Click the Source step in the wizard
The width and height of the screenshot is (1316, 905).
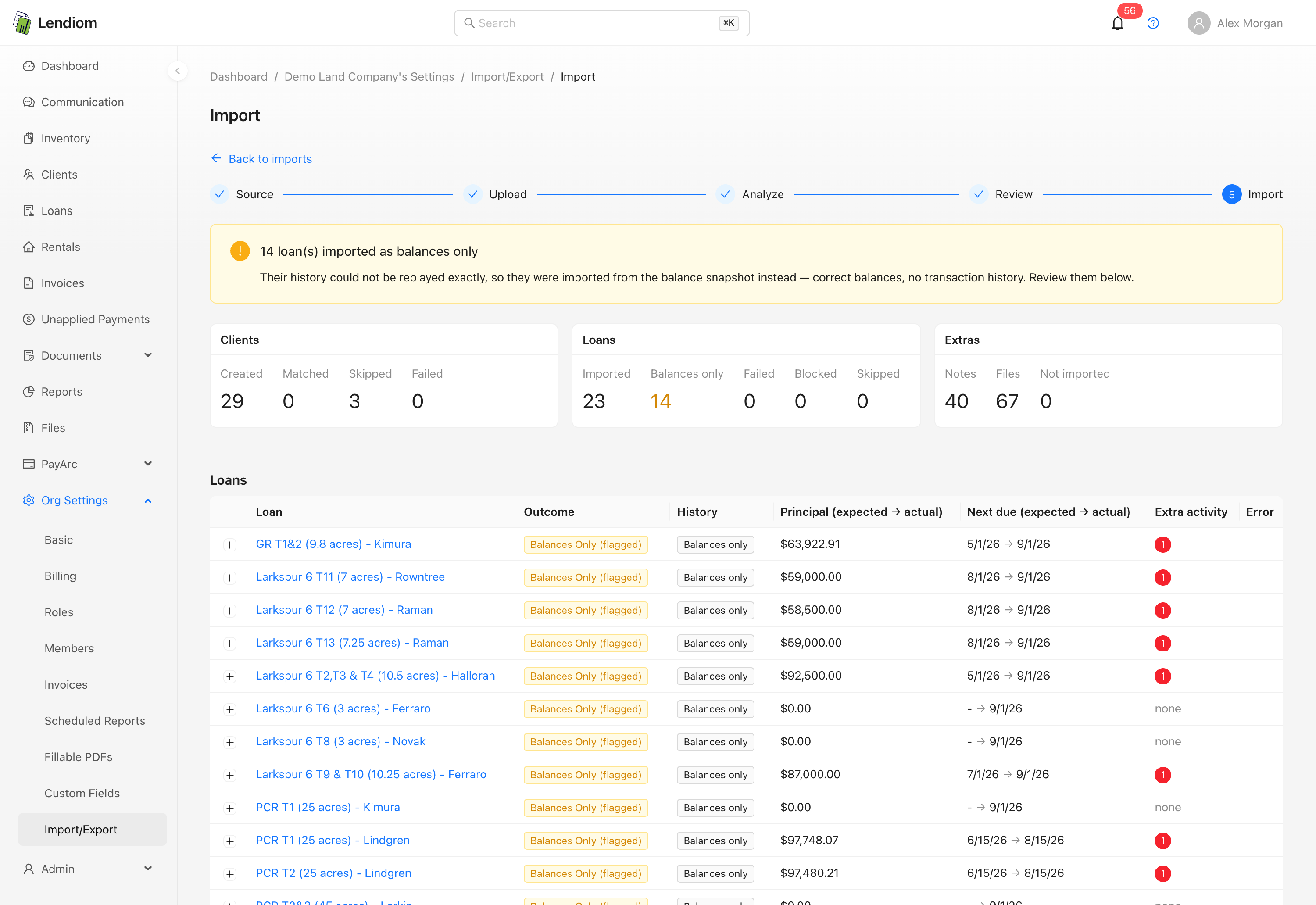click(x=242, y=194)
